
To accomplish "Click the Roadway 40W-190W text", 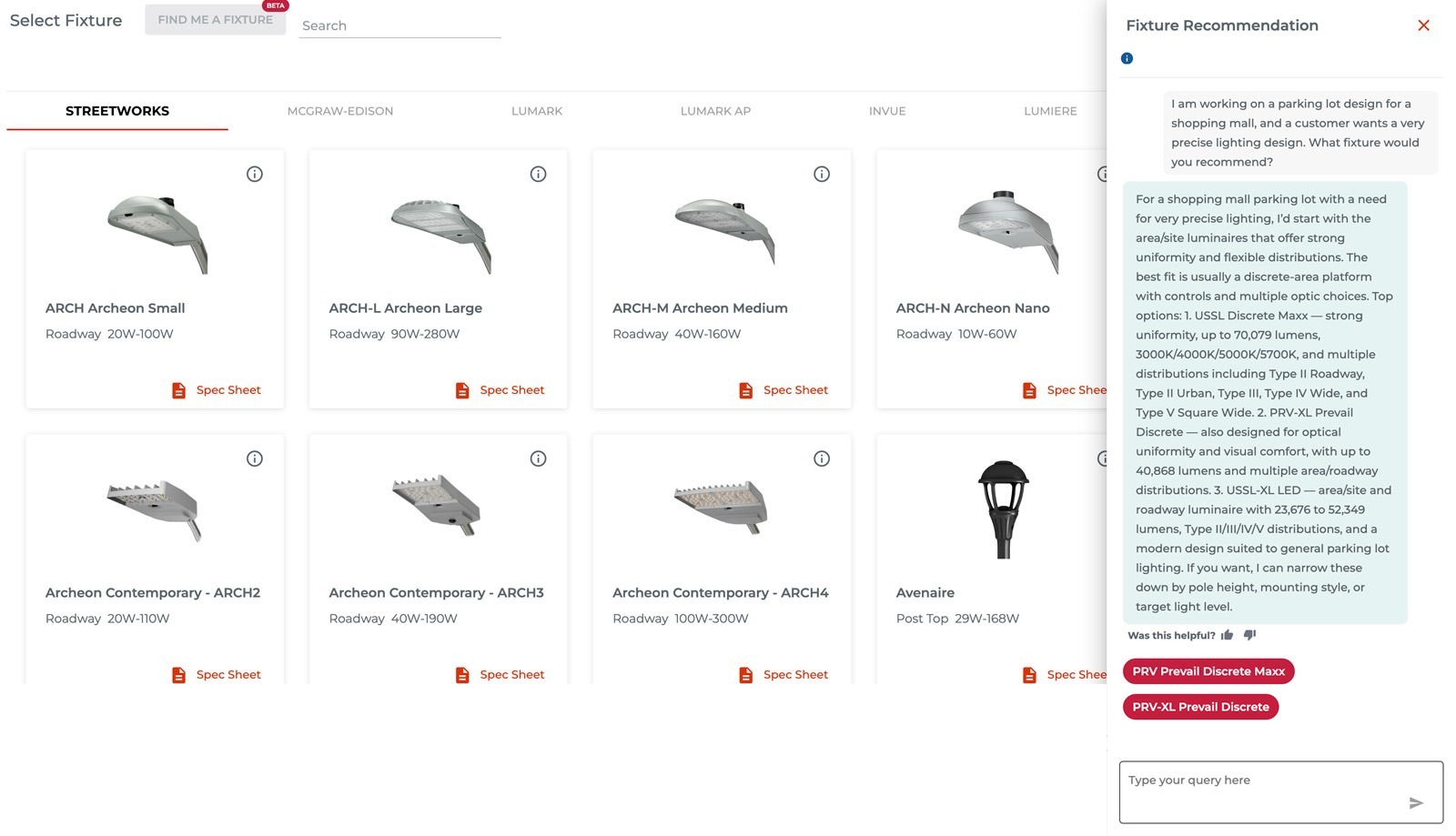I will tap(393, 619).
